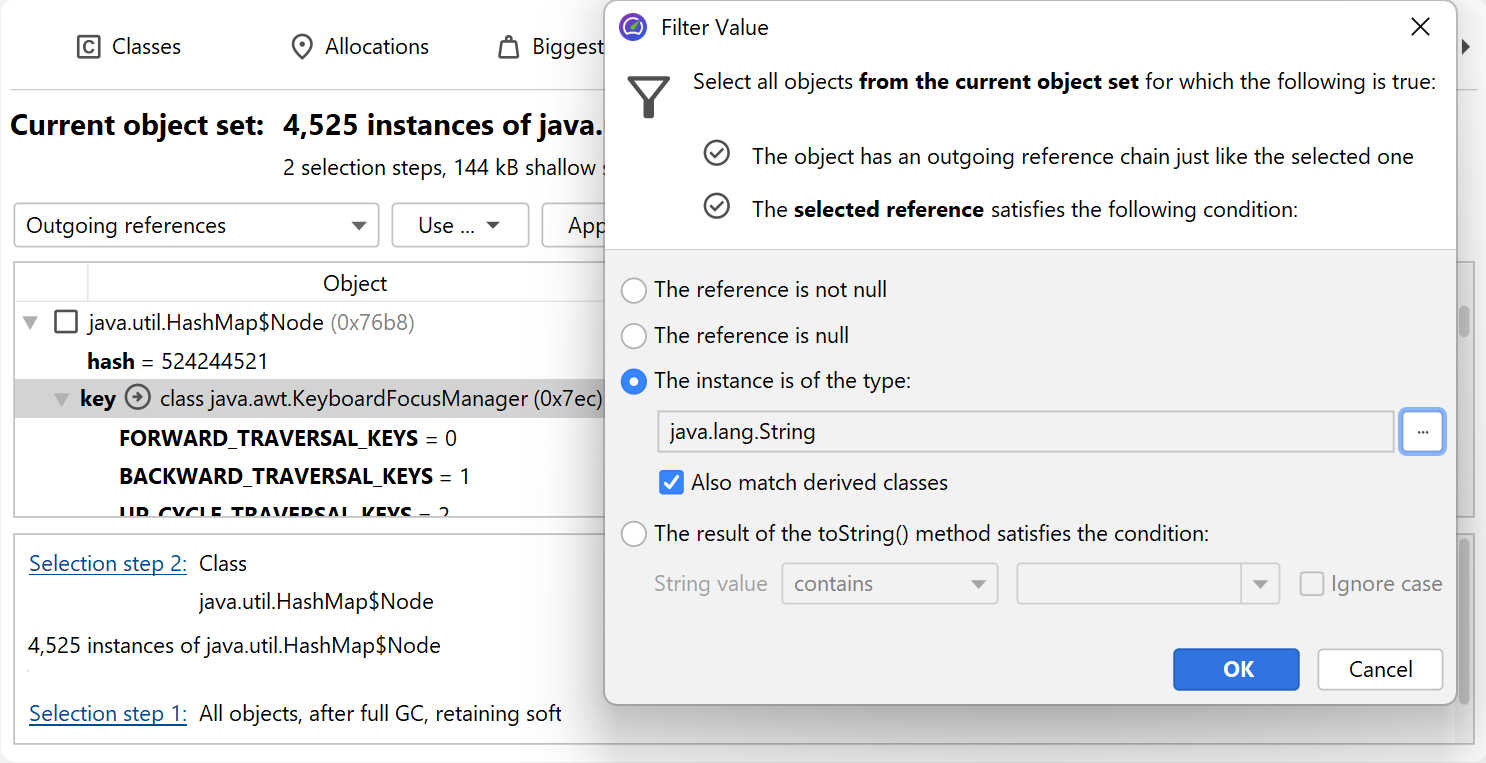Uncheck 'Also match derived classes'
The image size is (1486, 763).
(x=671, y=483)
